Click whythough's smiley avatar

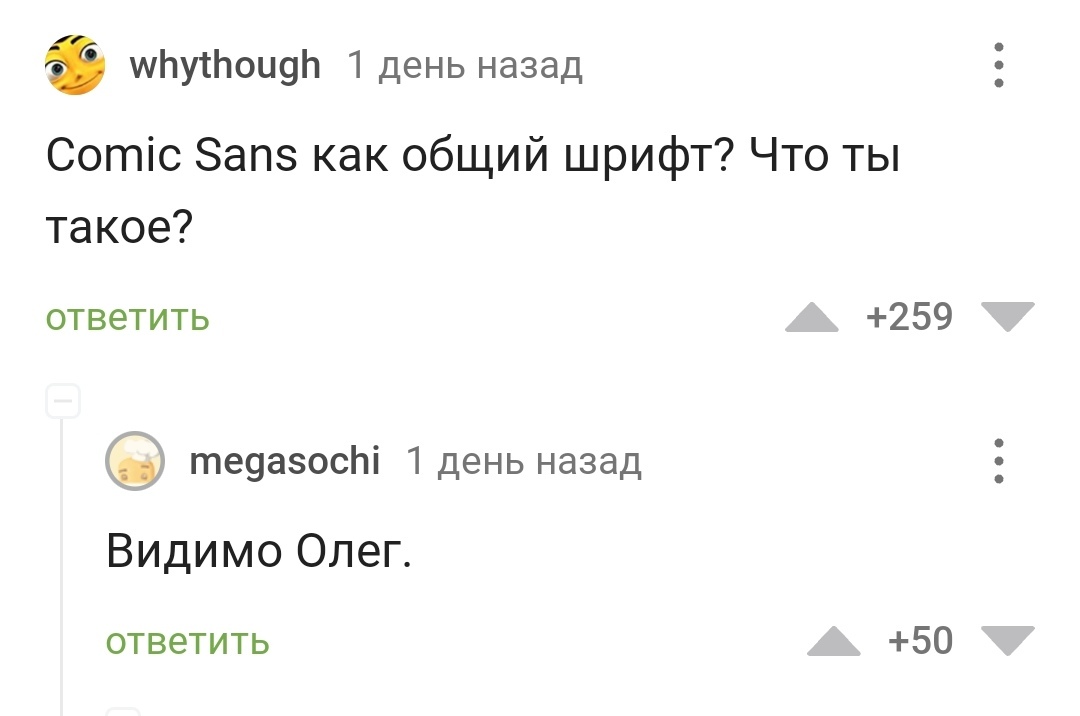[75, 65]
